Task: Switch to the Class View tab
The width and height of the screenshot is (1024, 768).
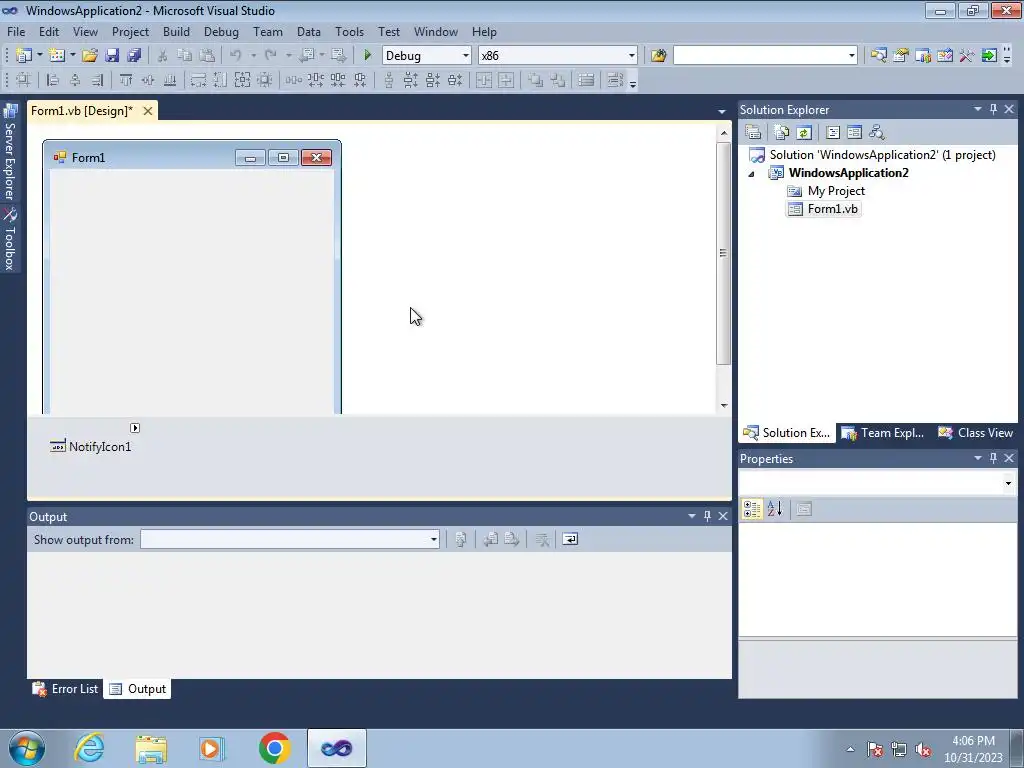Action: pos(976,433)
